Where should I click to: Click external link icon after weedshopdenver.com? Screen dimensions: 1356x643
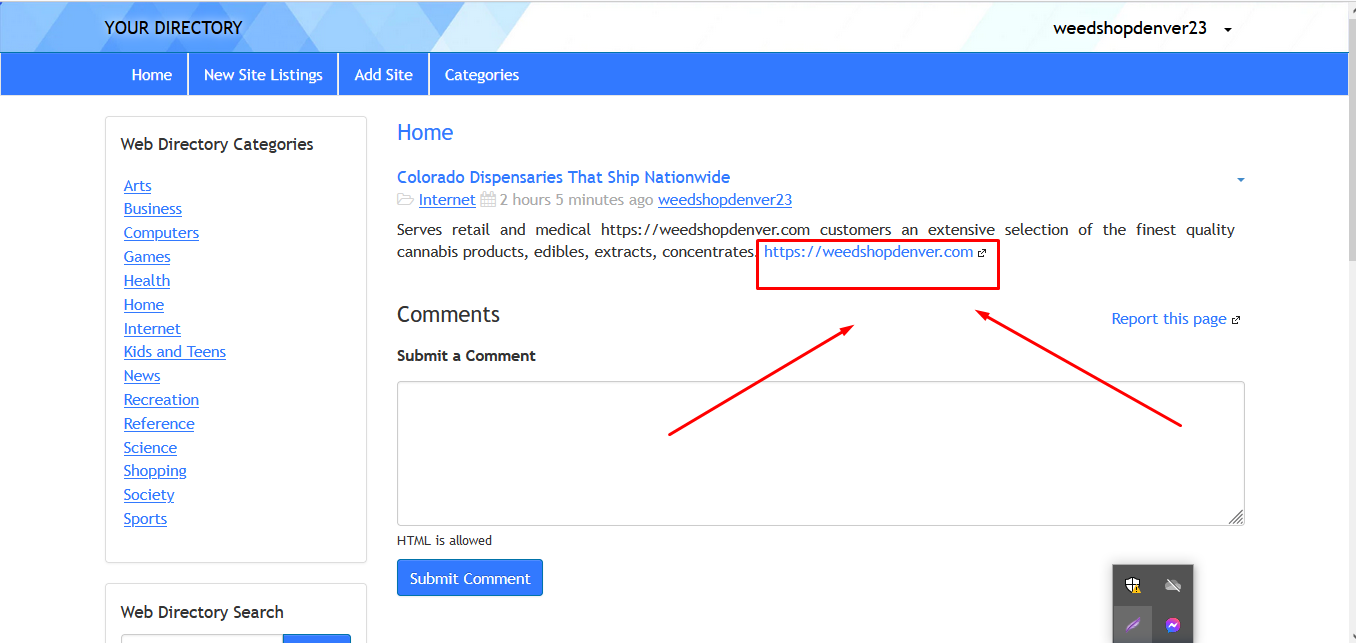point(982,253)
